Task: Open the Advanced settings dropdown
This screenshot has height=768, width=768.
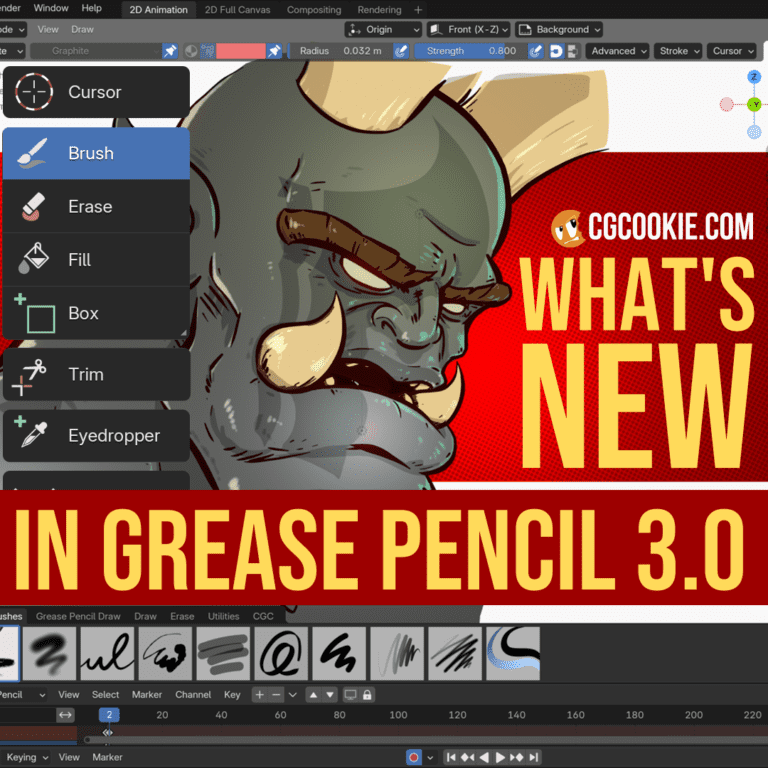Action: pos(617,51)
